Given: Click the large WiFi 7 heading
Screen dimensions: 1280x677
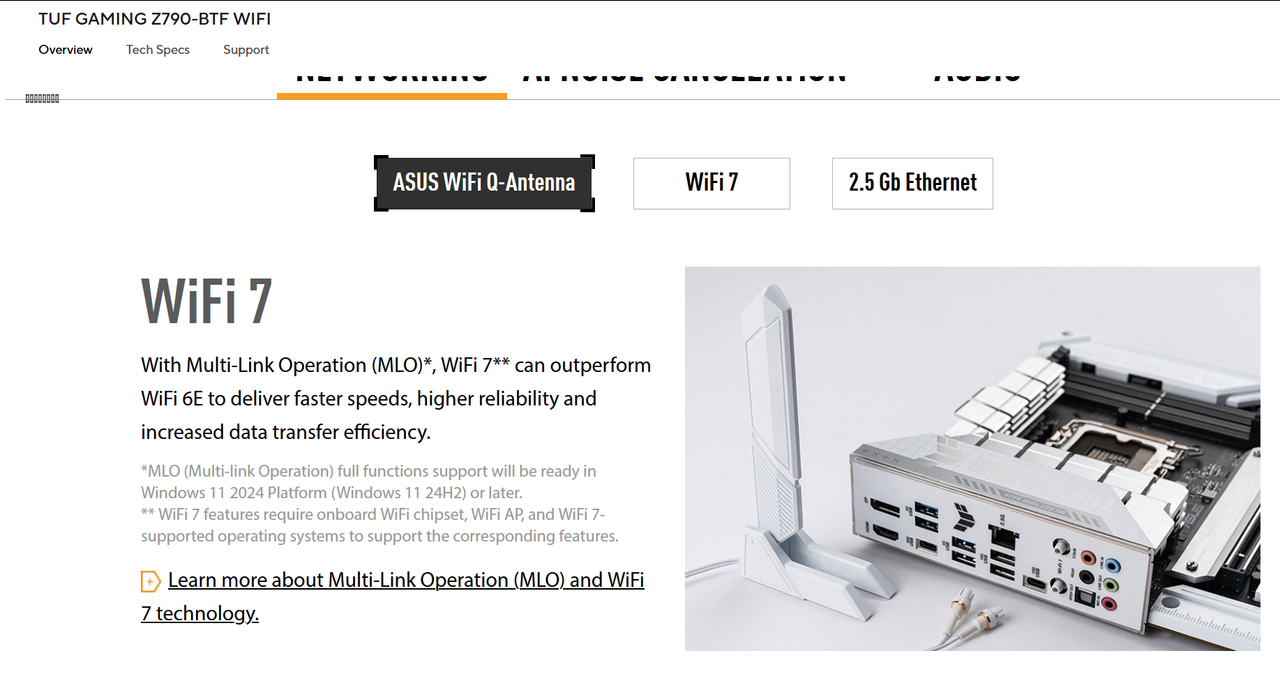Looking at the screenshot, I should pos(207,300).
